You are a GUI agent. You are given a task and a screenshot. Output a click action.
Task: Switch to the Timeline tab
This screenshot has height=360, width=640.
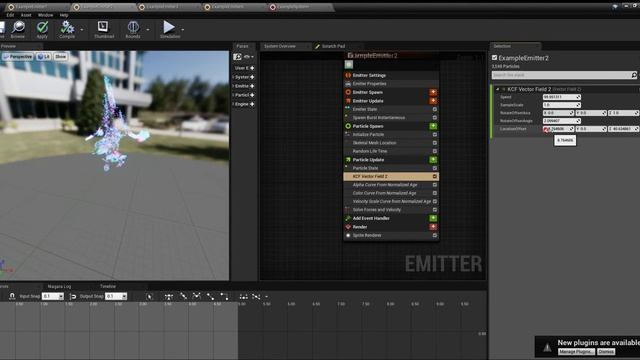[108, 287]
